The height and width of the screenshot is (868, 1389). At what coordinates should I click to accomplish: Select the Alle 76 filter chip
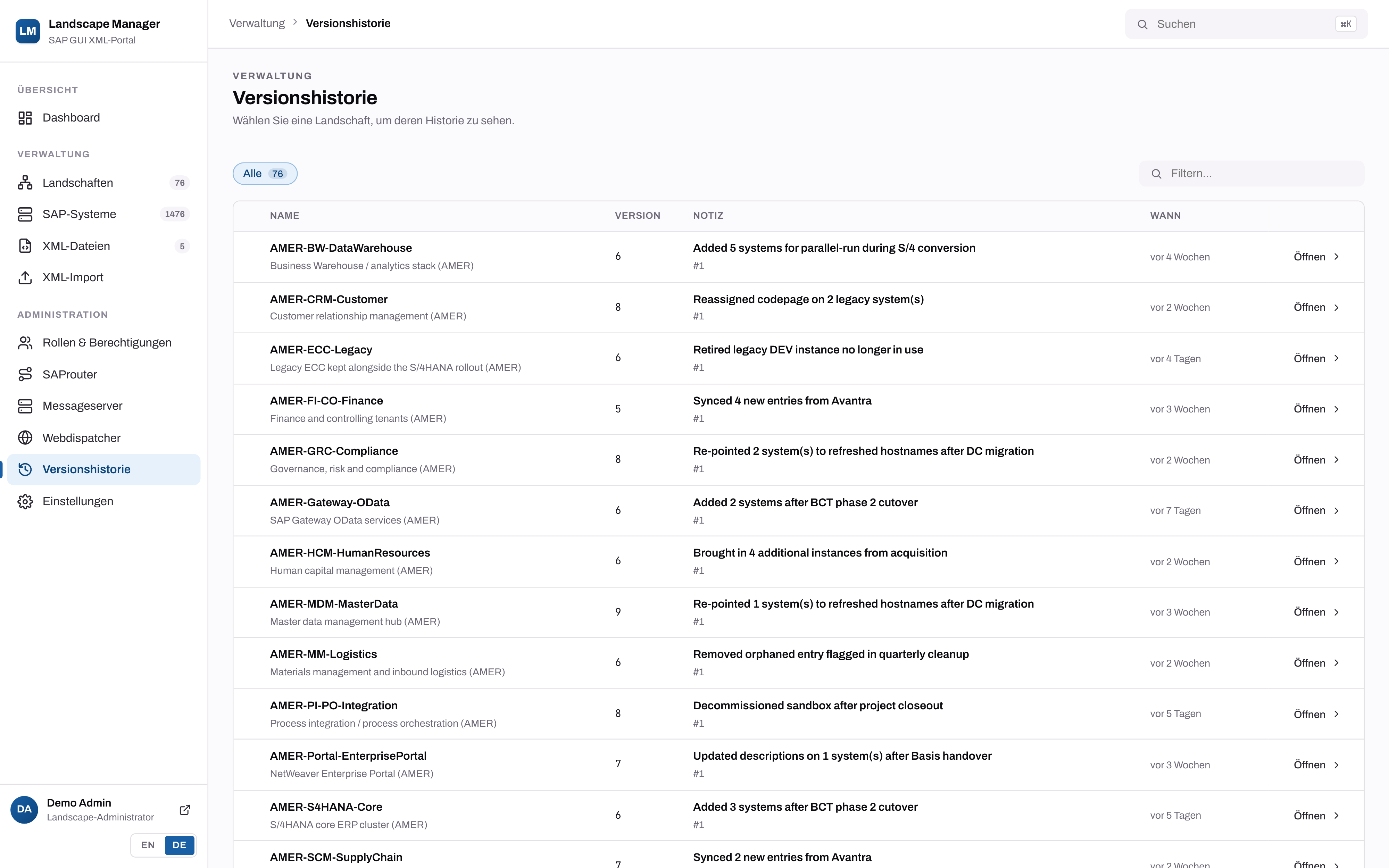click(265, 173)
